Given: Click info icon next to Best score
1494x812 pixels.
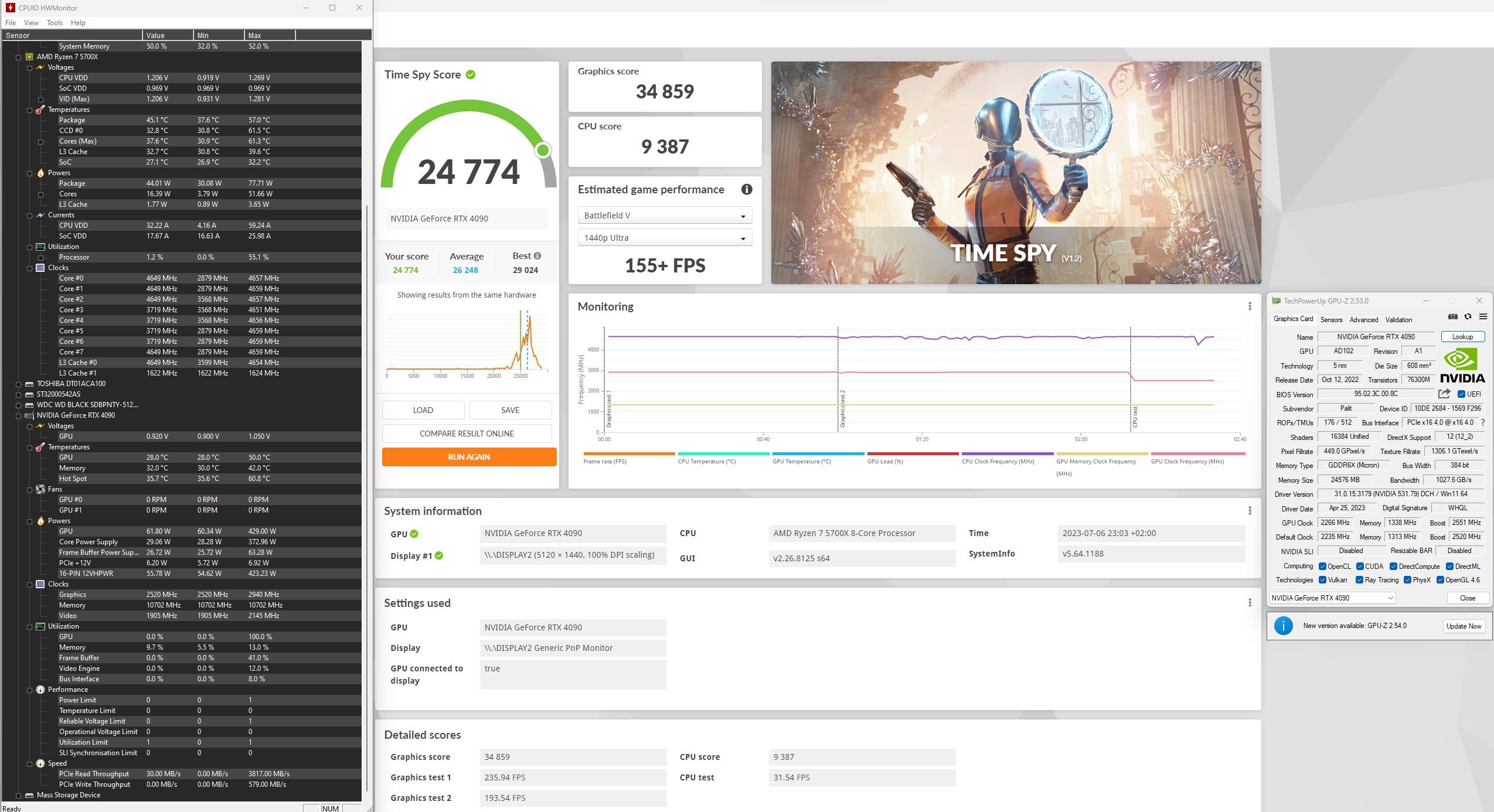Looking at the screenshot, I should (537, 255).
